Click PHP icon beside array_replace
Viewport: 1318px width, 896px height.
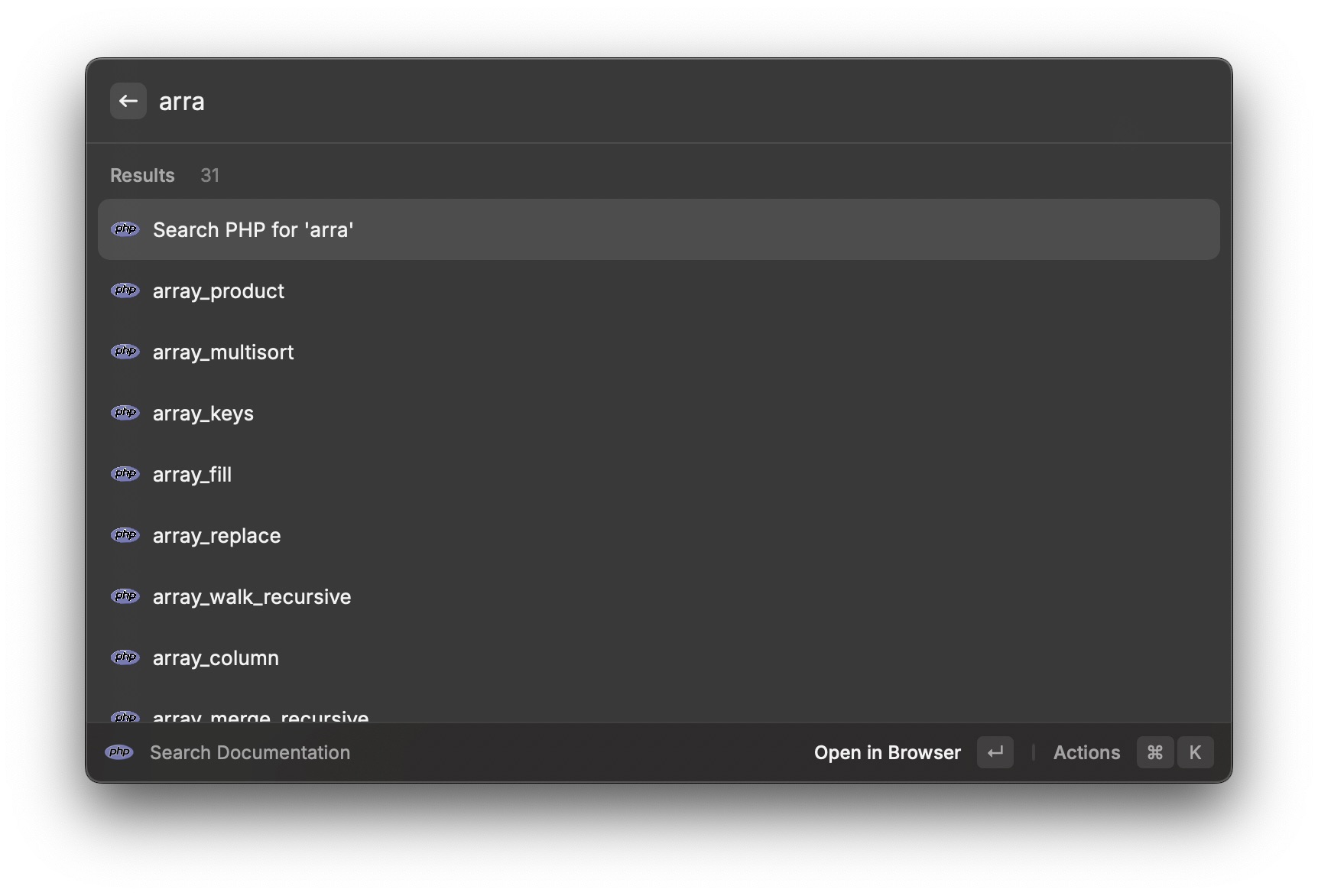125,535
